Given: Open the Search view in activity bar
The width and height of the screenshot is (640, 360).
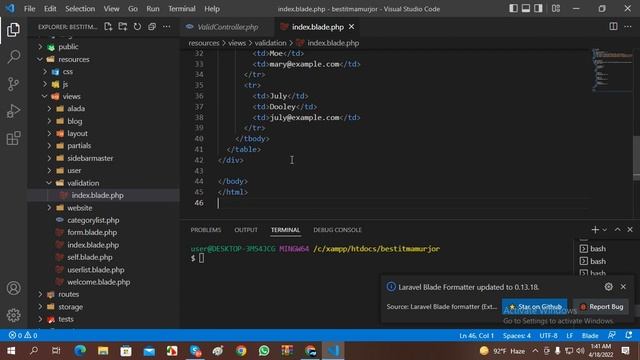Looking at the screenshot, I should [x=13, y=57].
